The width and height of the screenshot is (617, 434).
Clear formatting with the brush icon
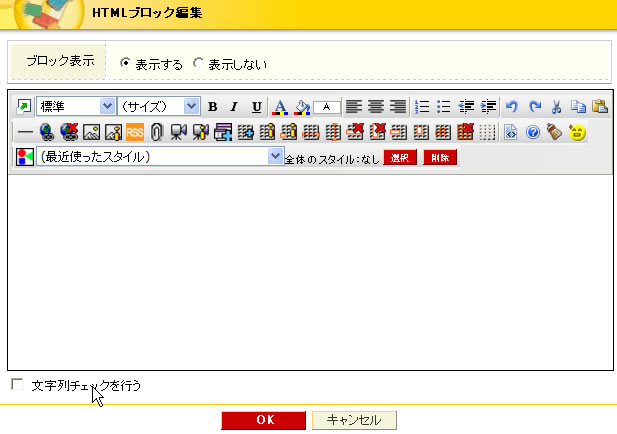(x=555, y=133)
